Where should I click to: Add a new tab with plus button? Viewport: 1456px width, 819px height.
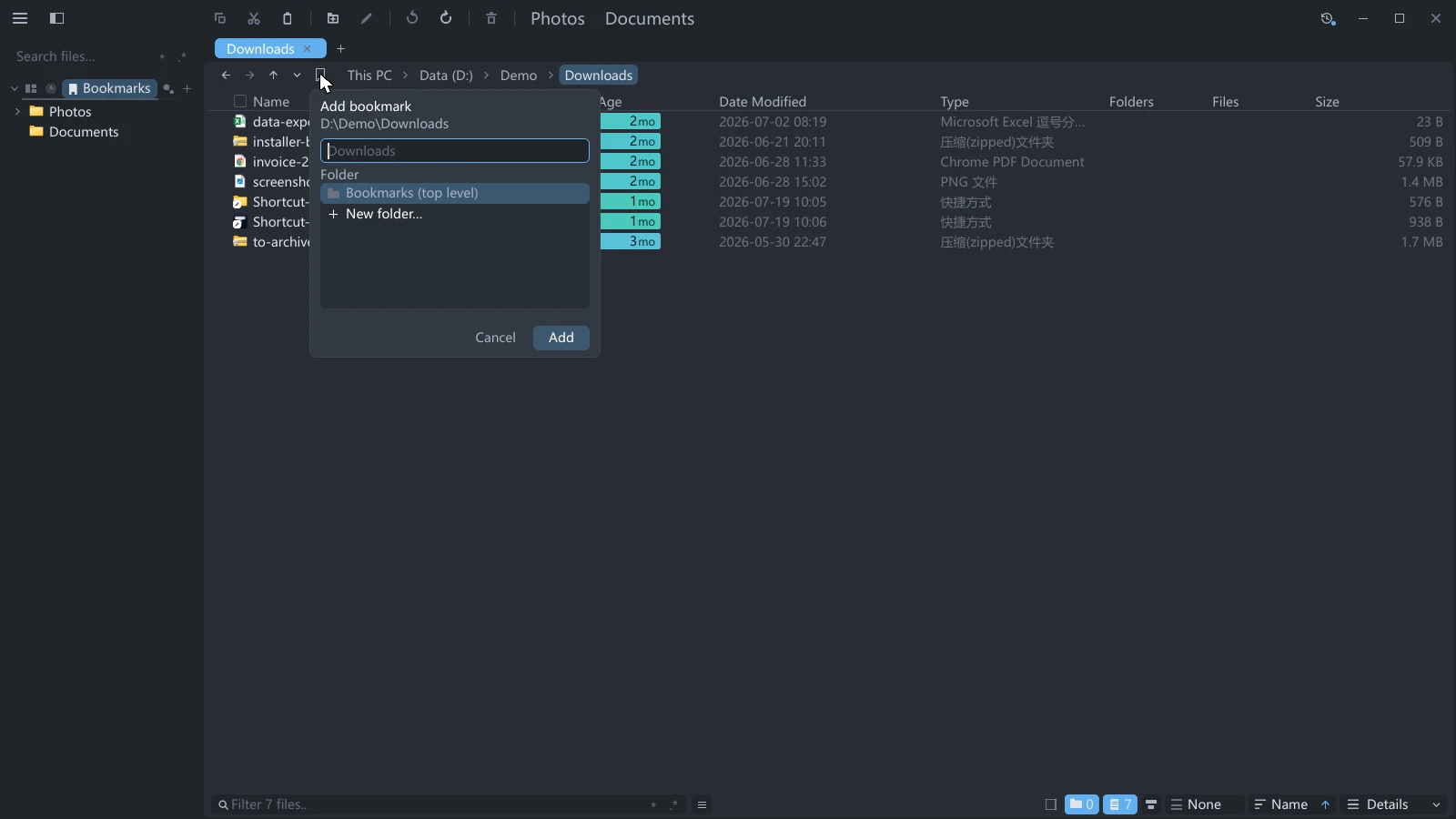[341, 49]
